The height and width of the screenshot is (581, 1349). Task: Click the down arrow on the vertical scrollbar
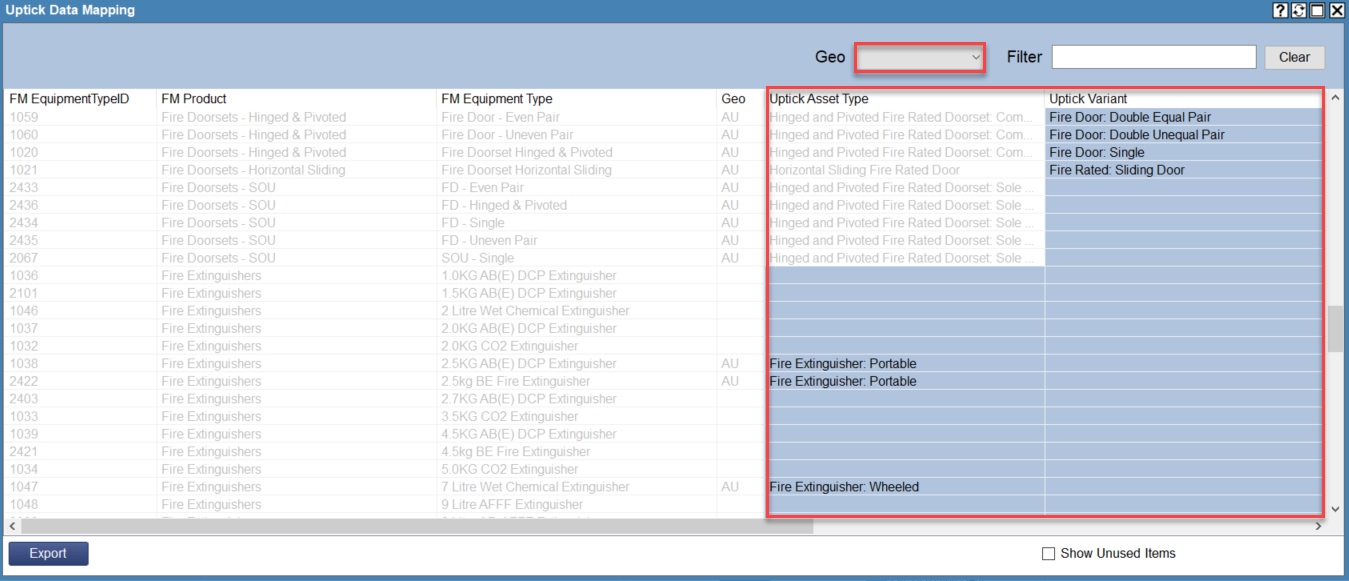tap(1335, 508)
